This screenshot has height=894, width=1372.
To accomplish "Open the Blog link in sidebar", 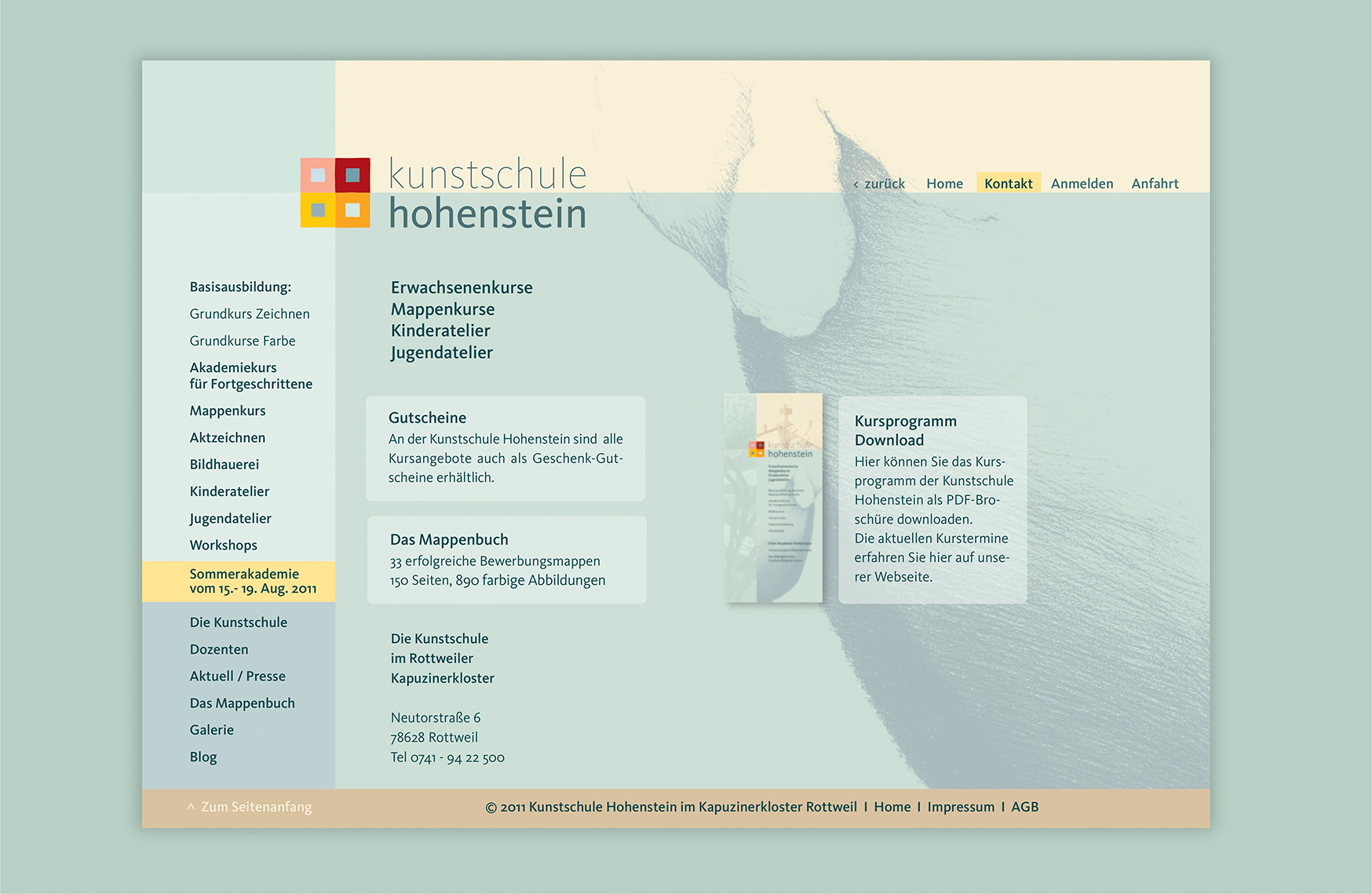I will click(203, 757).
